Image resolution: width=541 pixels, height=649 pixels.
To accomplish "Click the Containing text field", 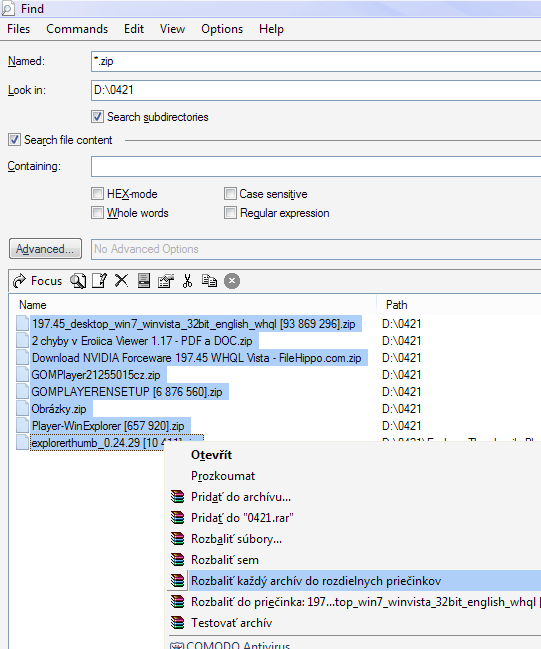I will [316, 166].
